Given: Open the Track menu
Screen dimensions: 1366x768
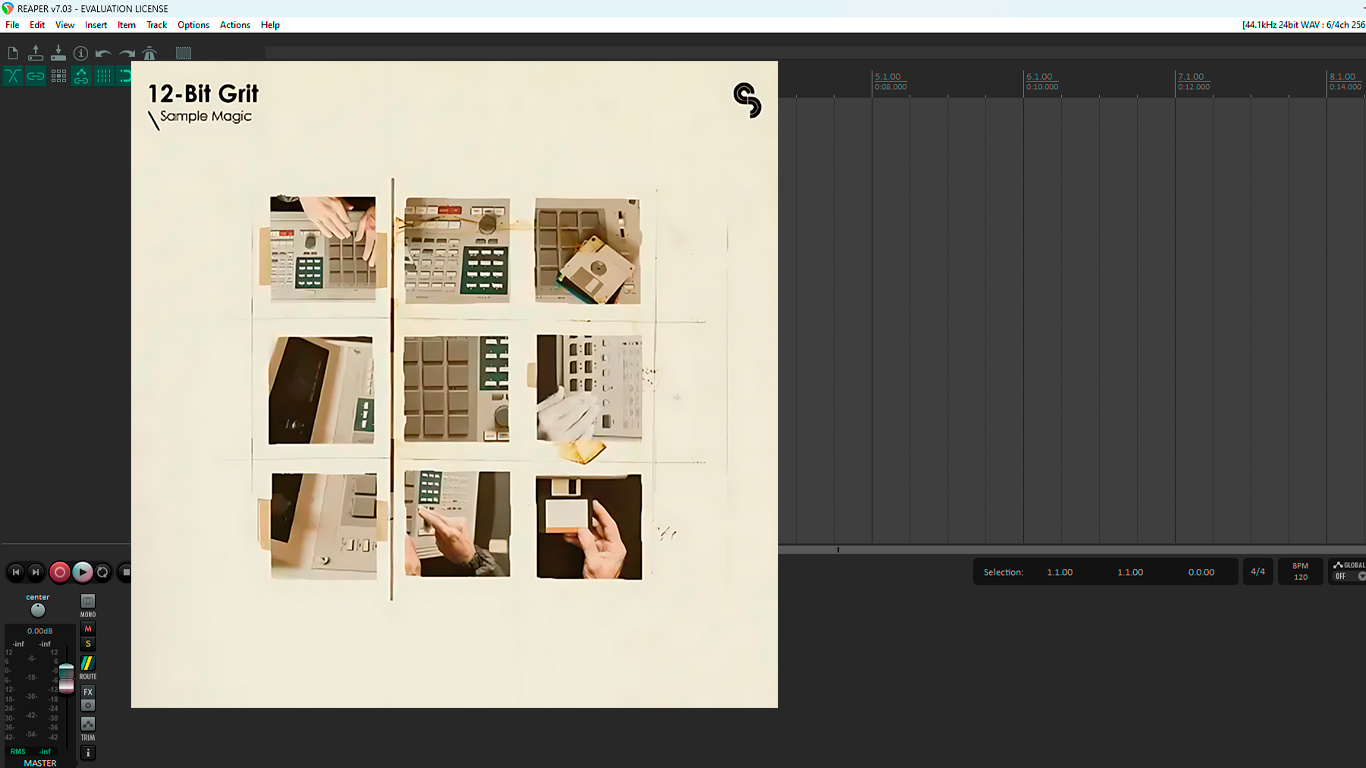Looking at the screenshot, I should click(157, 25).
